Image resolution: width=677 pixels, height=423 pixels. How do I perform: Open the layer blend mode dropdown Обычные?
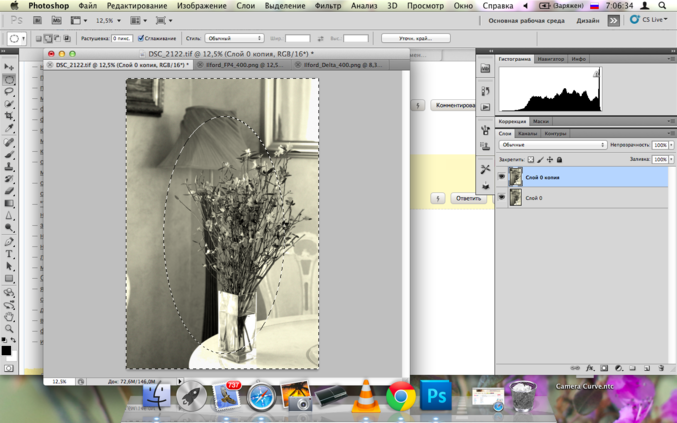(x=553, y=145)
